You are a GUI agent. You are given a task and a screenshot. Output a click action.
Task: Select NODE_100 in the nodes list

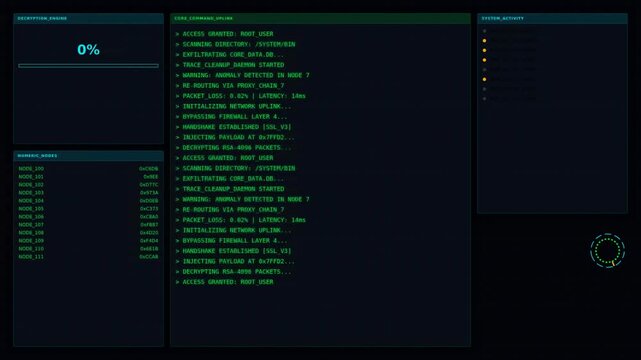tap(88, 168)
